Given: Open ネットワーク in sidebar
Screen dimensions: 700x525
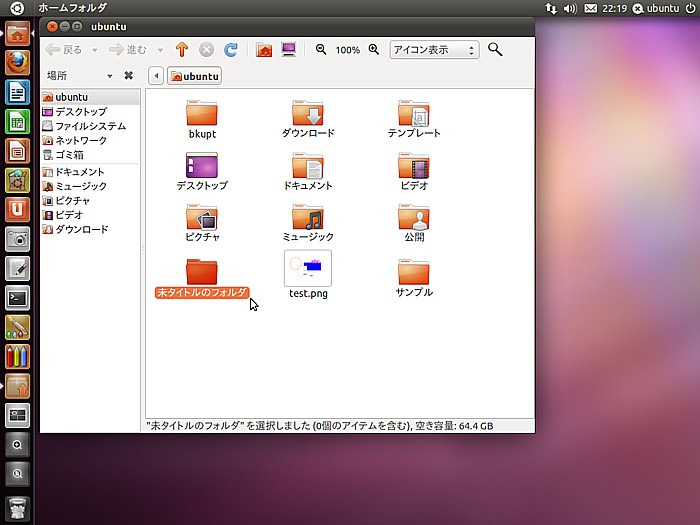Looking at the screenshot, I should [91, 140].
